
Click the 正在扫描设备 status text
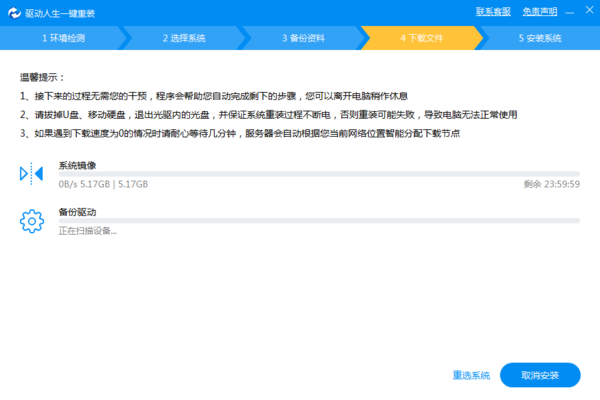(87, 231)
